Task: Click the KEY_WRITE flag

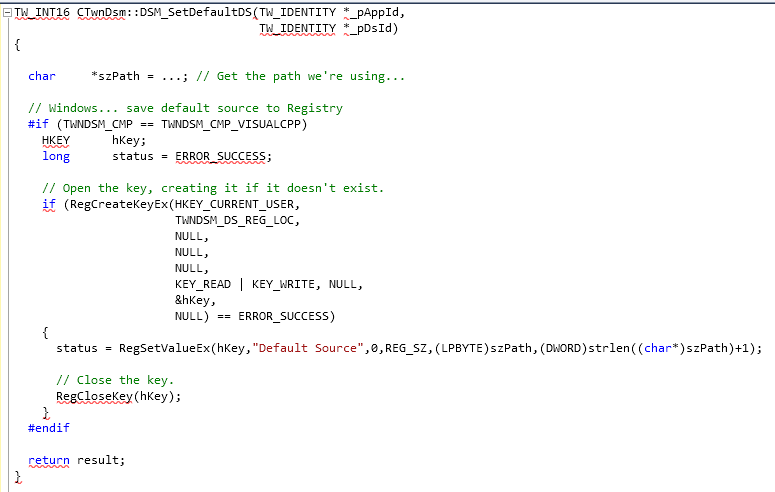Action: pos(283,284)
